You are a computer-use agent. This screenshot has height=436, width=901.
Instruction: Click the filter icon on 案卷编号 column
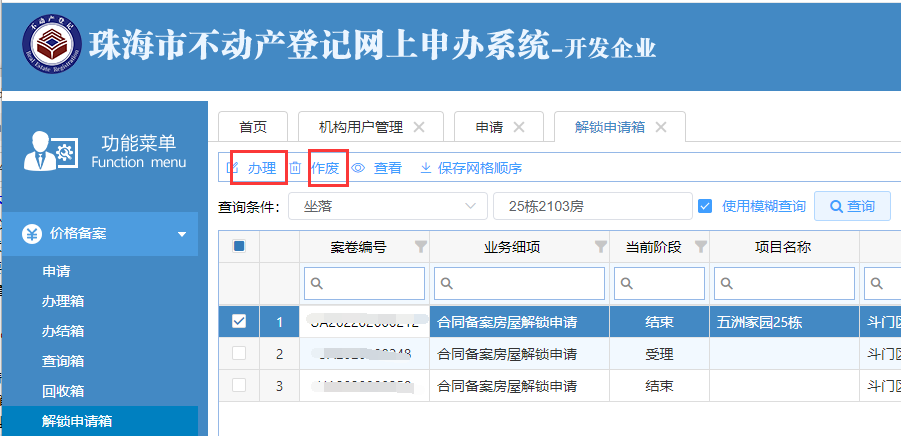[420, 246]
